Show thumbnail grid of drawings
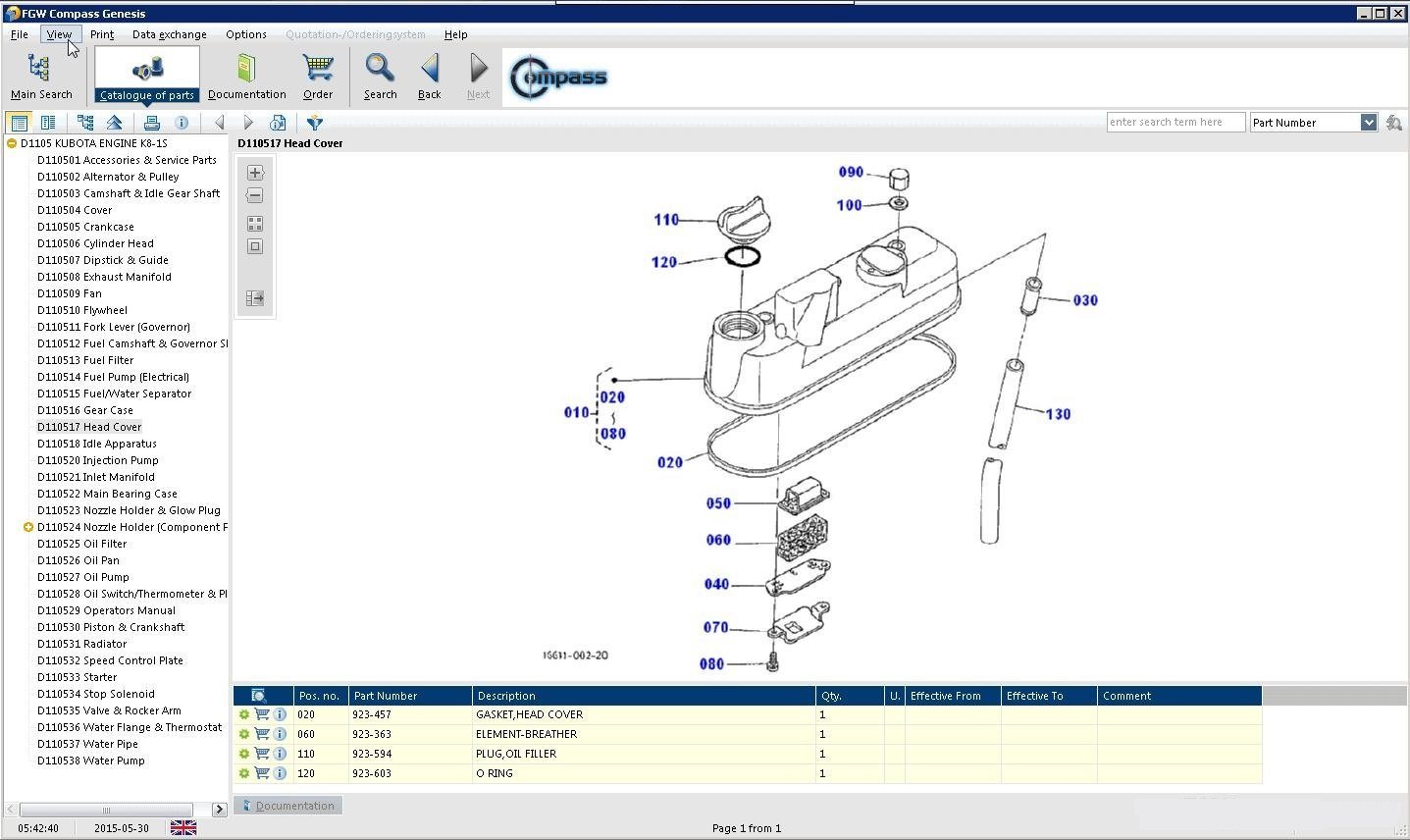 click(x=255, y=224)
